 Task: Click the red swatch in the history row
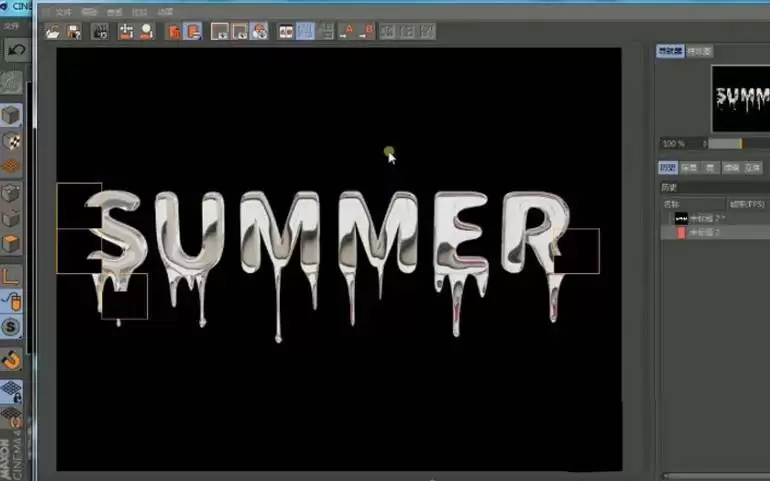point(681,232)
